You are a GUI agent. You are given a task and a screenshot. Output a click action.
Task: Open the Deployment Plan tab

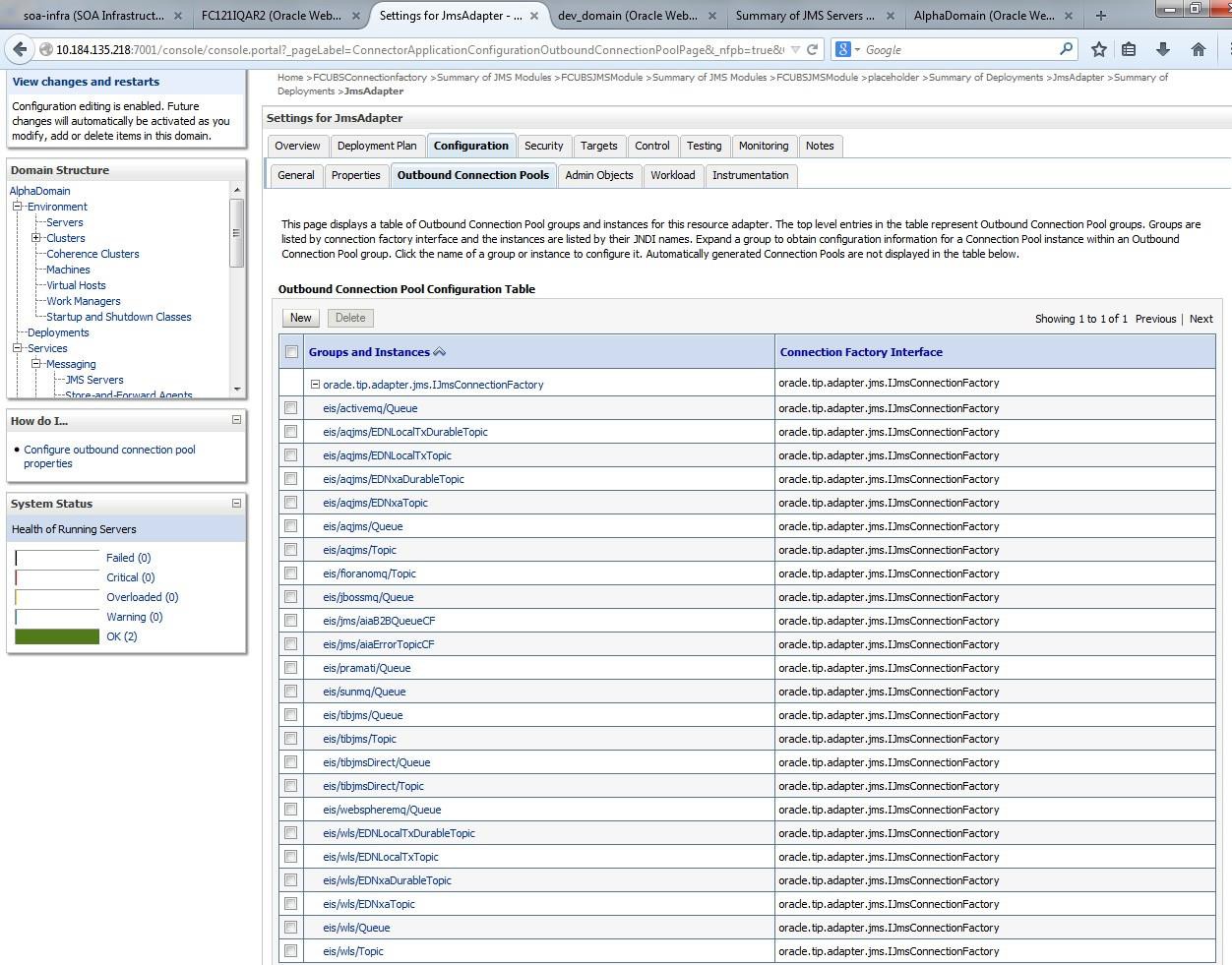click(x=376, y=146)
